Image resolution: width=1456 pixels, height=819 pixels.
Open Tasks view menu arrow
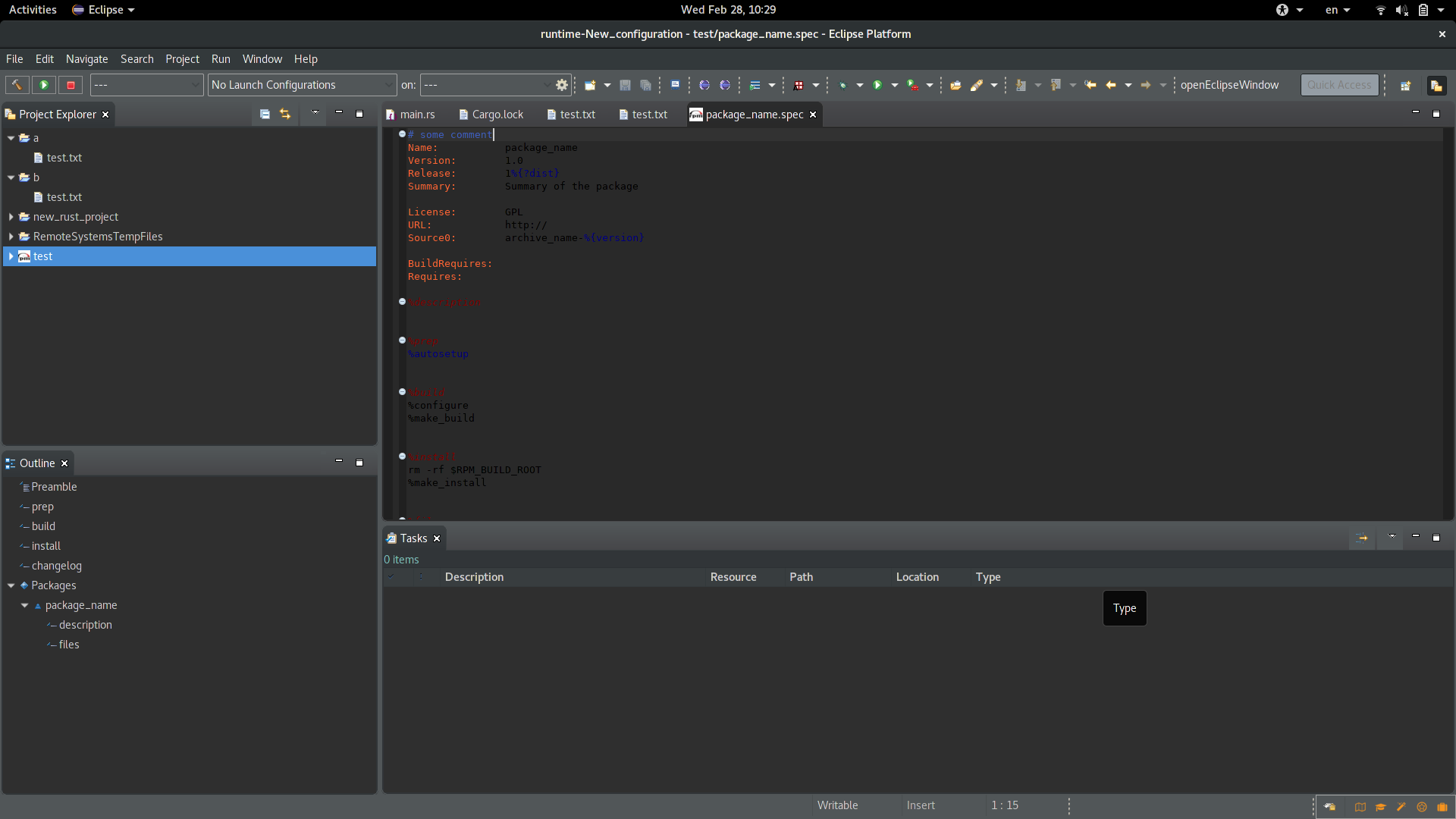click(1392, 537)
